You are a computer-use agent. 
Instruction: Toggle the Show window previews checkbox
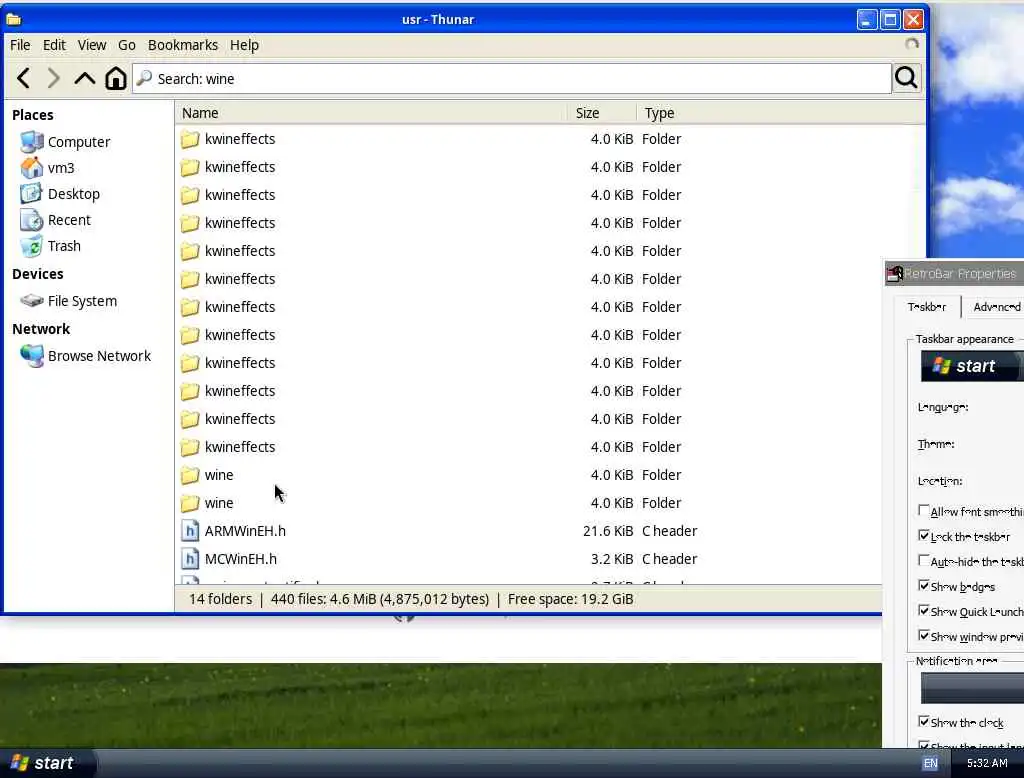pos(923,635)
